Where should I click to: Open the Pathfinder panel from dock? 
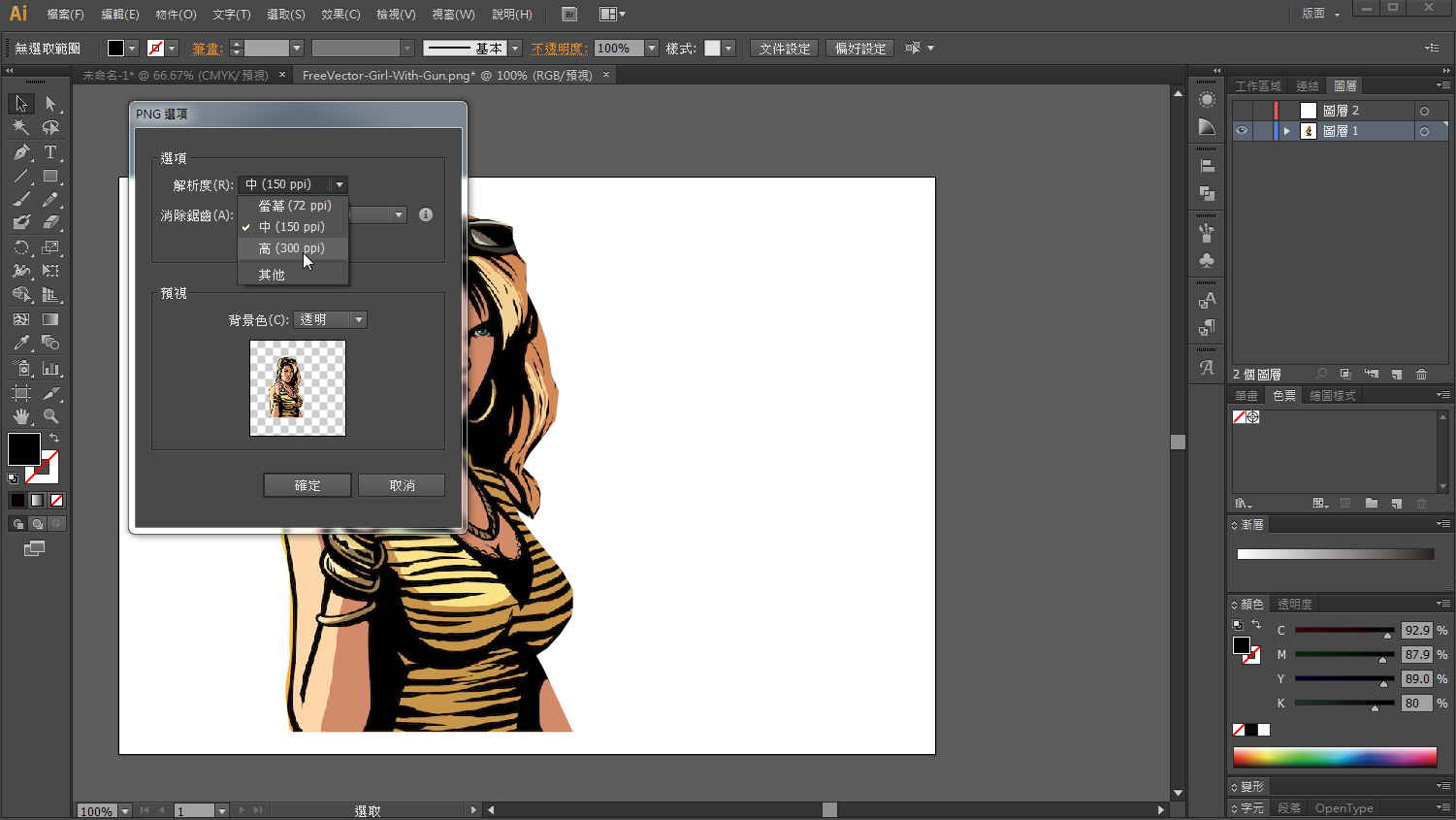[x=1207, y=193]
